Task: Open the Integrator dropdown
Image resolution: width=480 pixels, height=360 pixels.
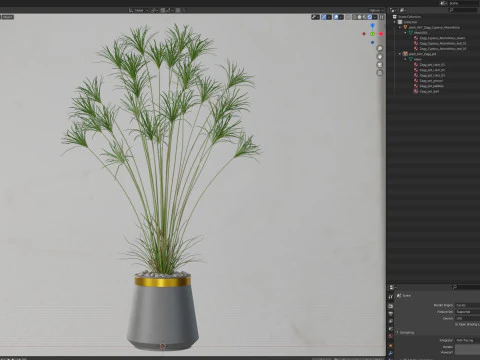Action: pos(468,340)
